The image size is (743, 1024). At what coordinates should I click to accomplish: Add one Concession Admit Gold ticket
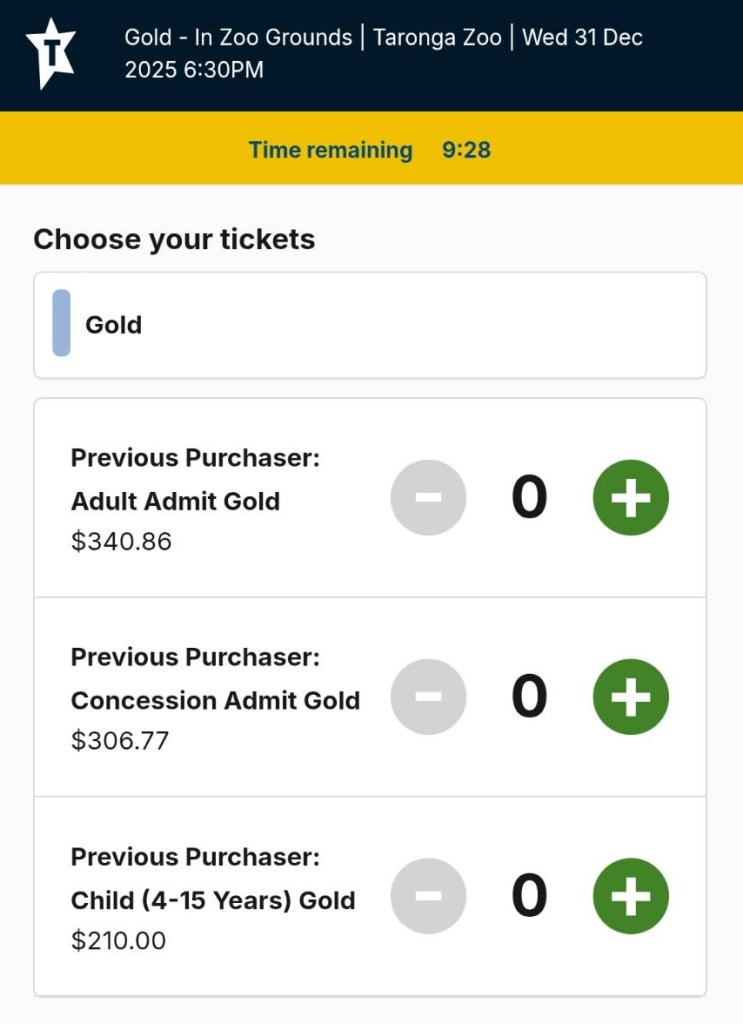coord(630,697)
